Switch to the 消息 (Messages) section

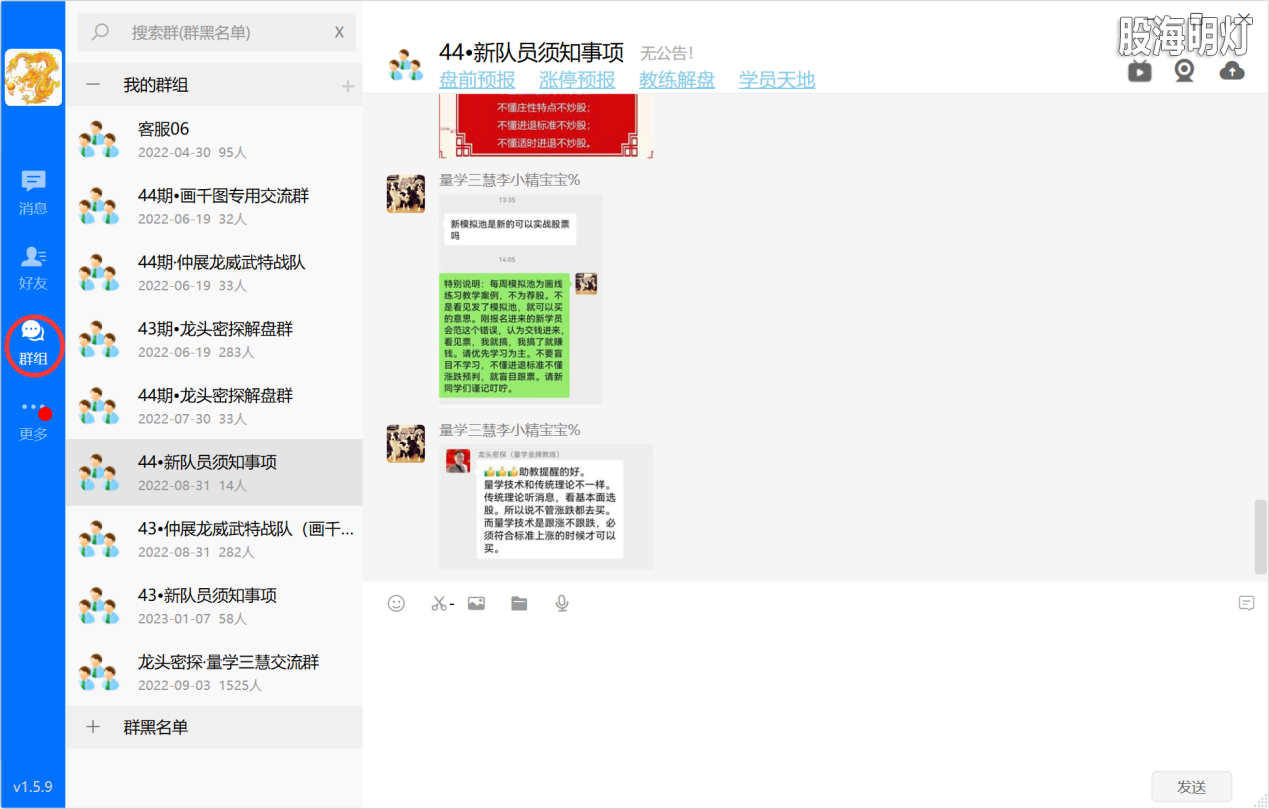point(33,192)
